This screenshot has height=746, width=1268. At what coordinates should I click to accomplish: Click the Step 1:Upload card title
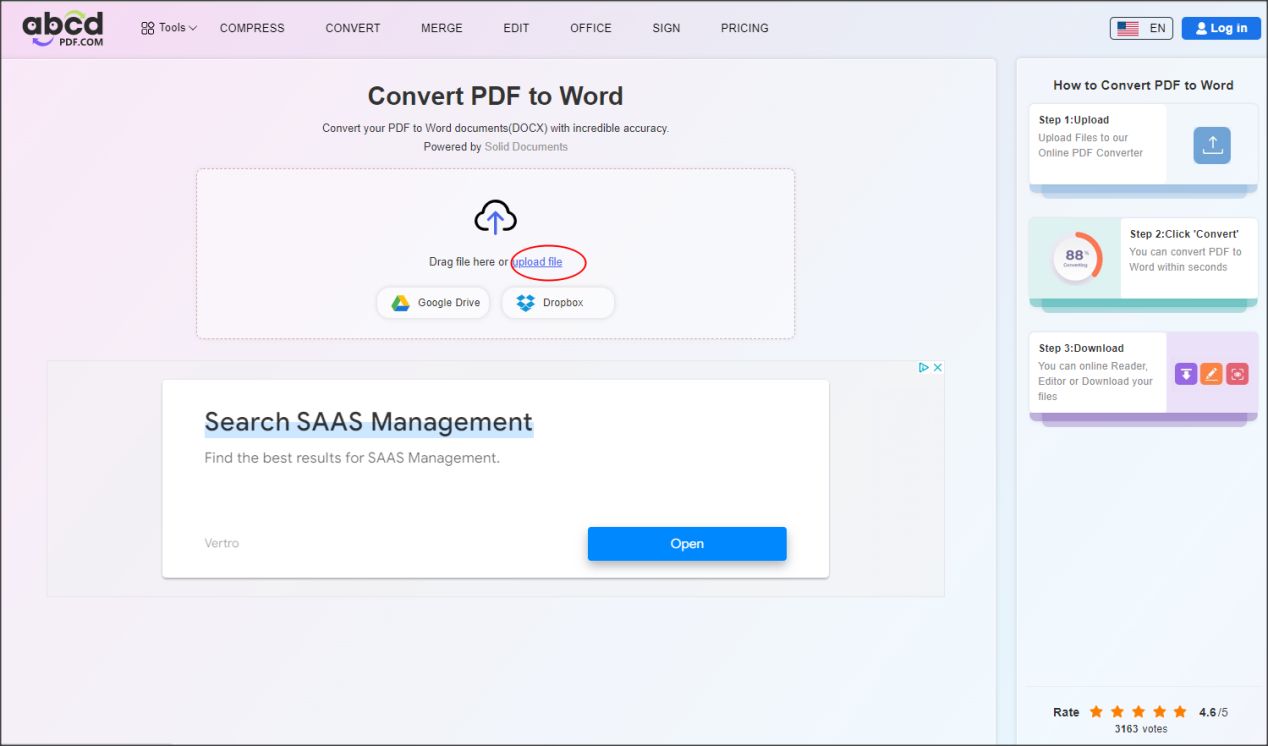point(1074,120)
